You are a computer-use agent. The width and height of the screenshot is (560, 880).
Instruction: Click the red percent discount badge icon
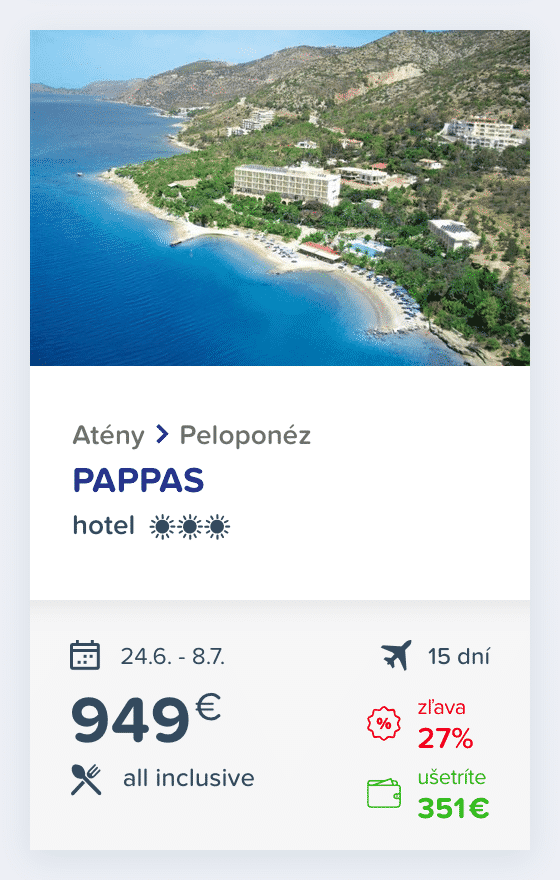click(384, 723)
